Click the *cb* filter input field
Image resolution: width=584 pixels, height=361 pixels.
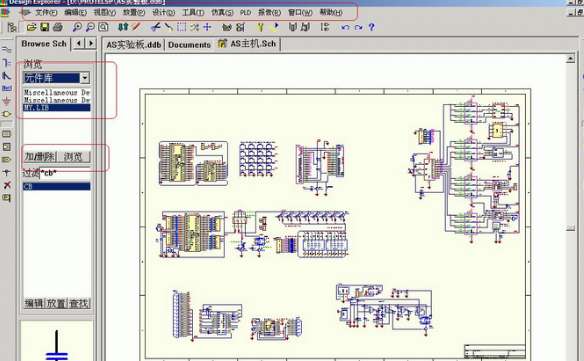click(x=65, y=173)
